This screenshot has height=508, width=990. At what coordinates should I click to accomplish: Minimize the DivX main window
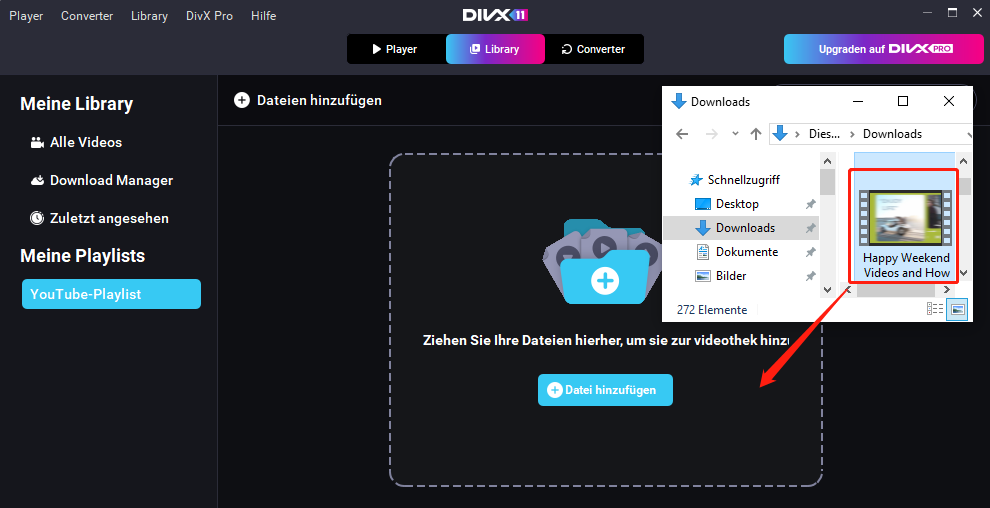coord(926,12)
